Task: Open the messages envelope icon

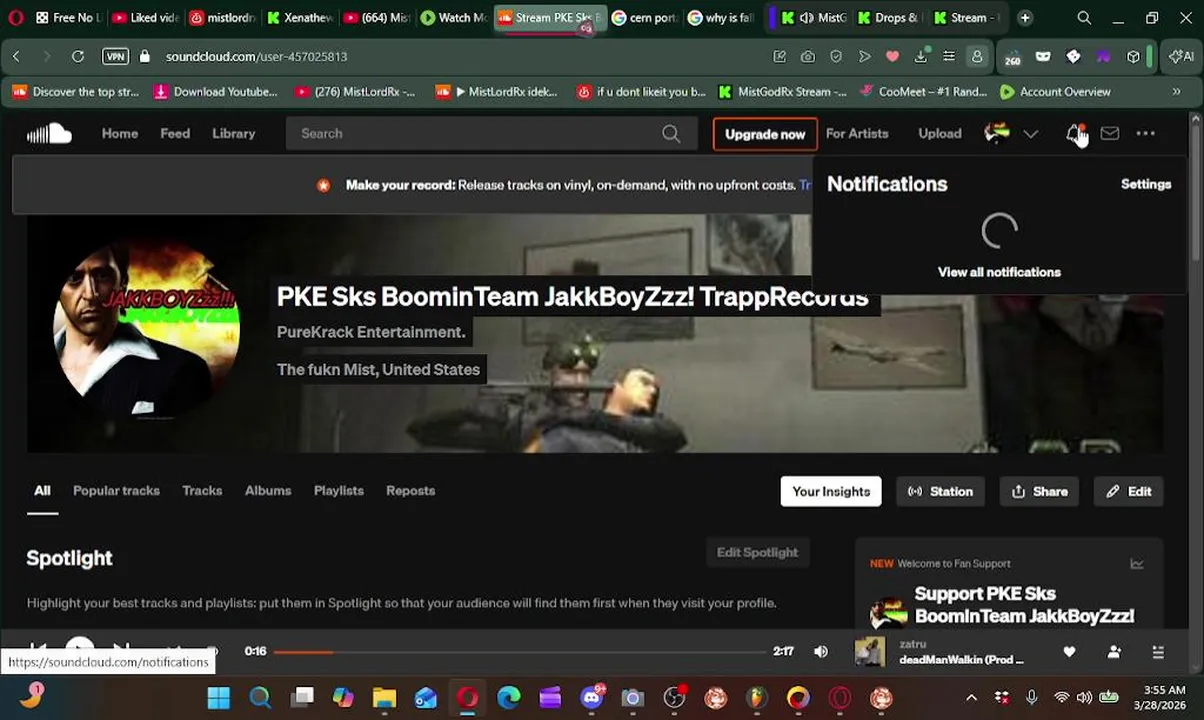Action: pos(1110,133)
